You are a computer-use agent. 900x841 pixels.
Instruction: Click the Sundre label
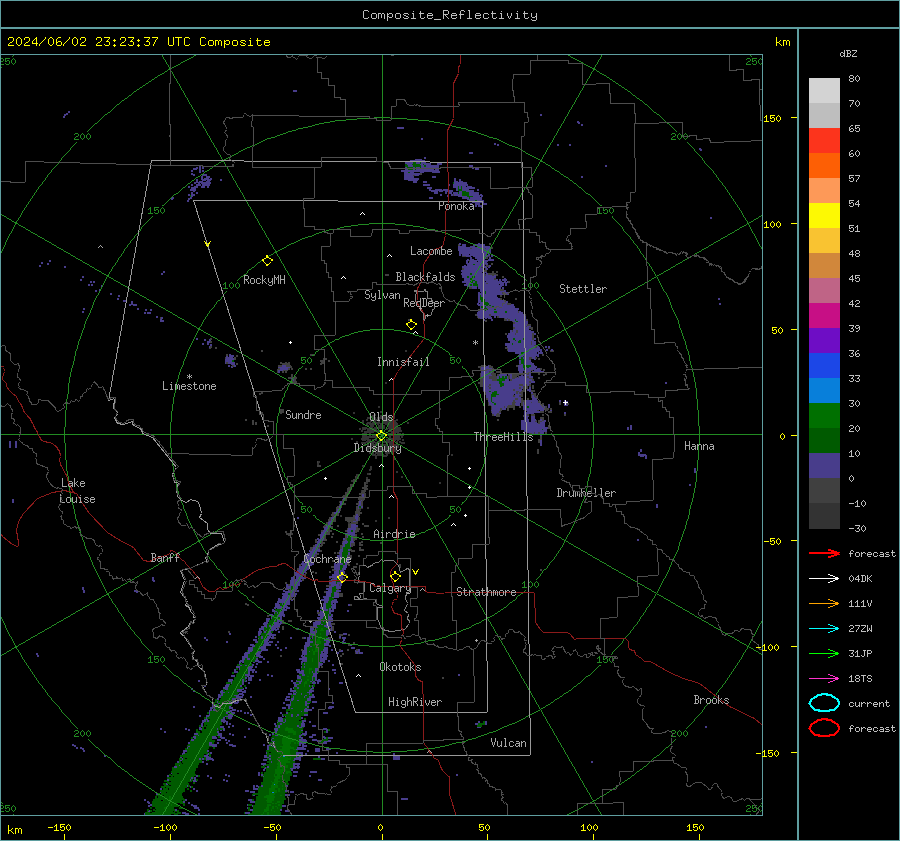coord(303,414)
